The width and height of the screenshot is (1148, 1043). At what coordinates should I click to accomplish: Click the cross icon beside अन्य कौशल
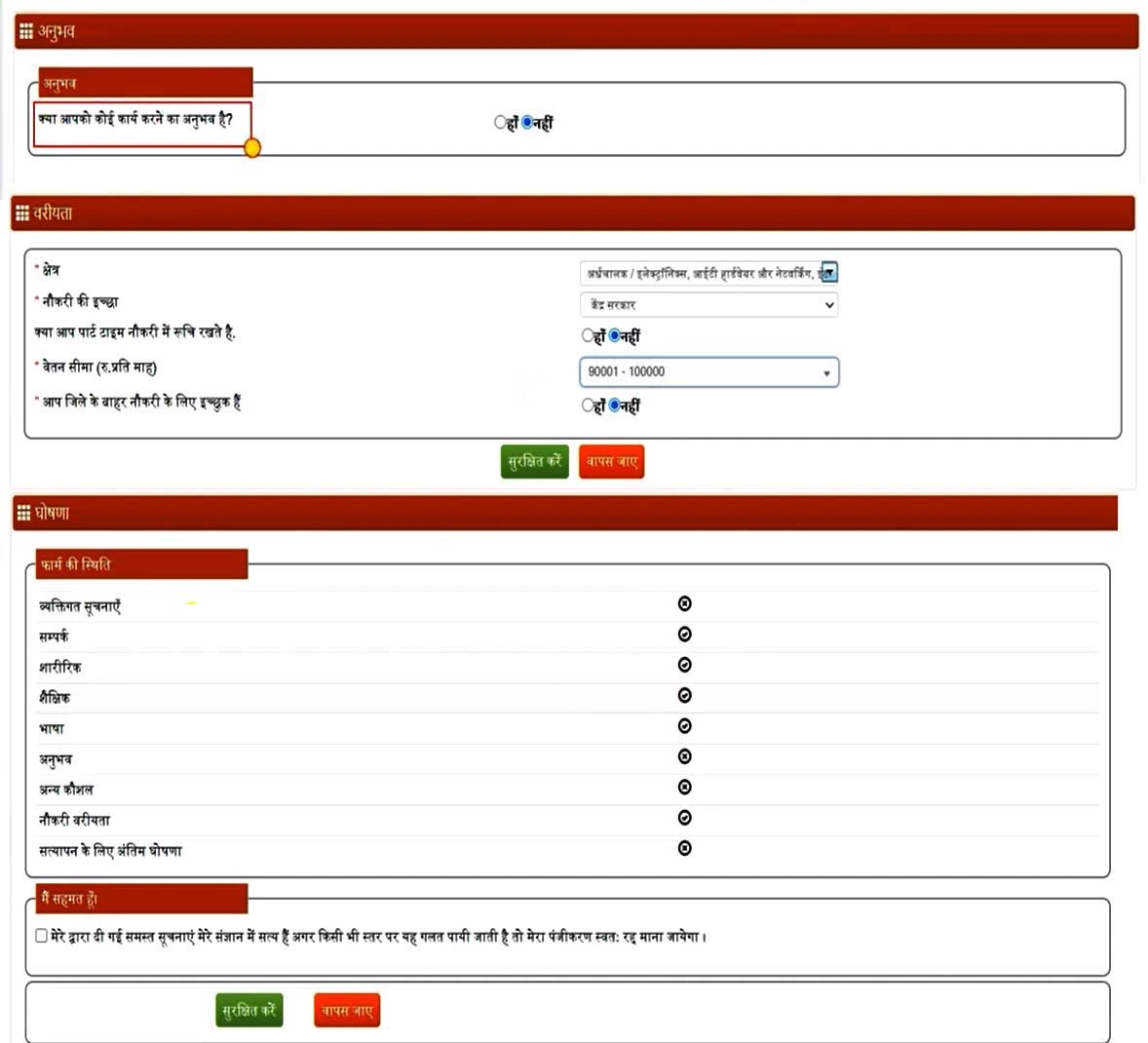(684, 788)
